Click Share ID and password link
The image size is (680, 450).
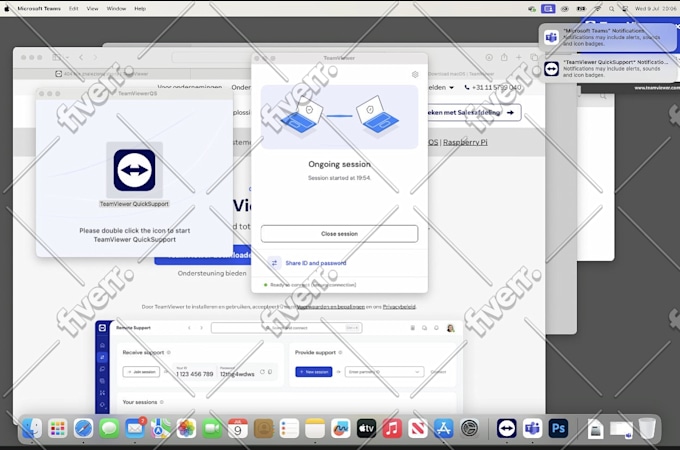point(316,263)
